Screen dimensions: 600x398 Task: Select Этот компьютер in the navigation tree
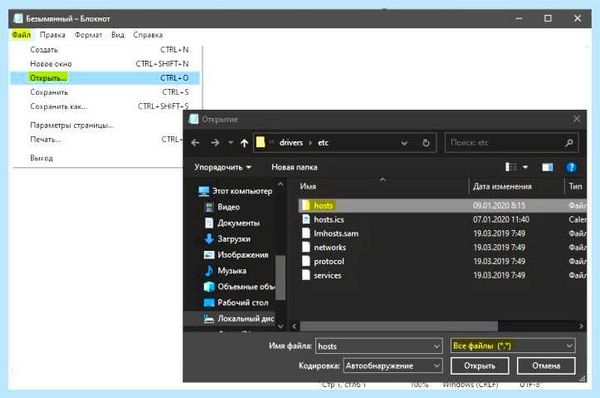[x=236, y=191]
